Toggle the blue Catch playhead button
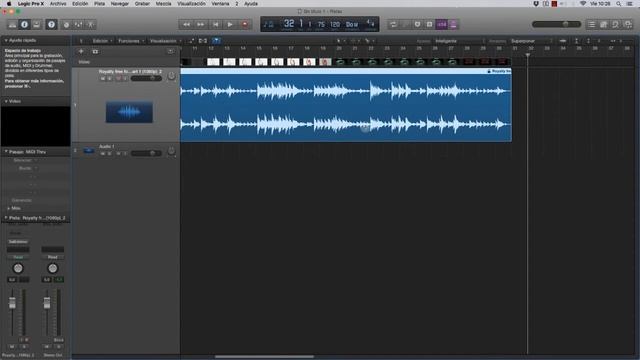This screenshot has height=360, width=640. (216, 41)
